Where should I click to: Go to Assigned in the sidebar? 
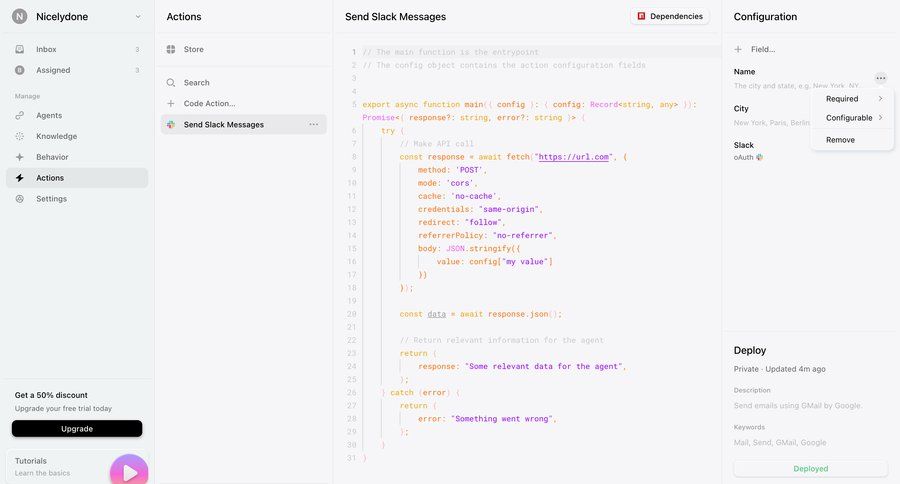click(77, 70)
